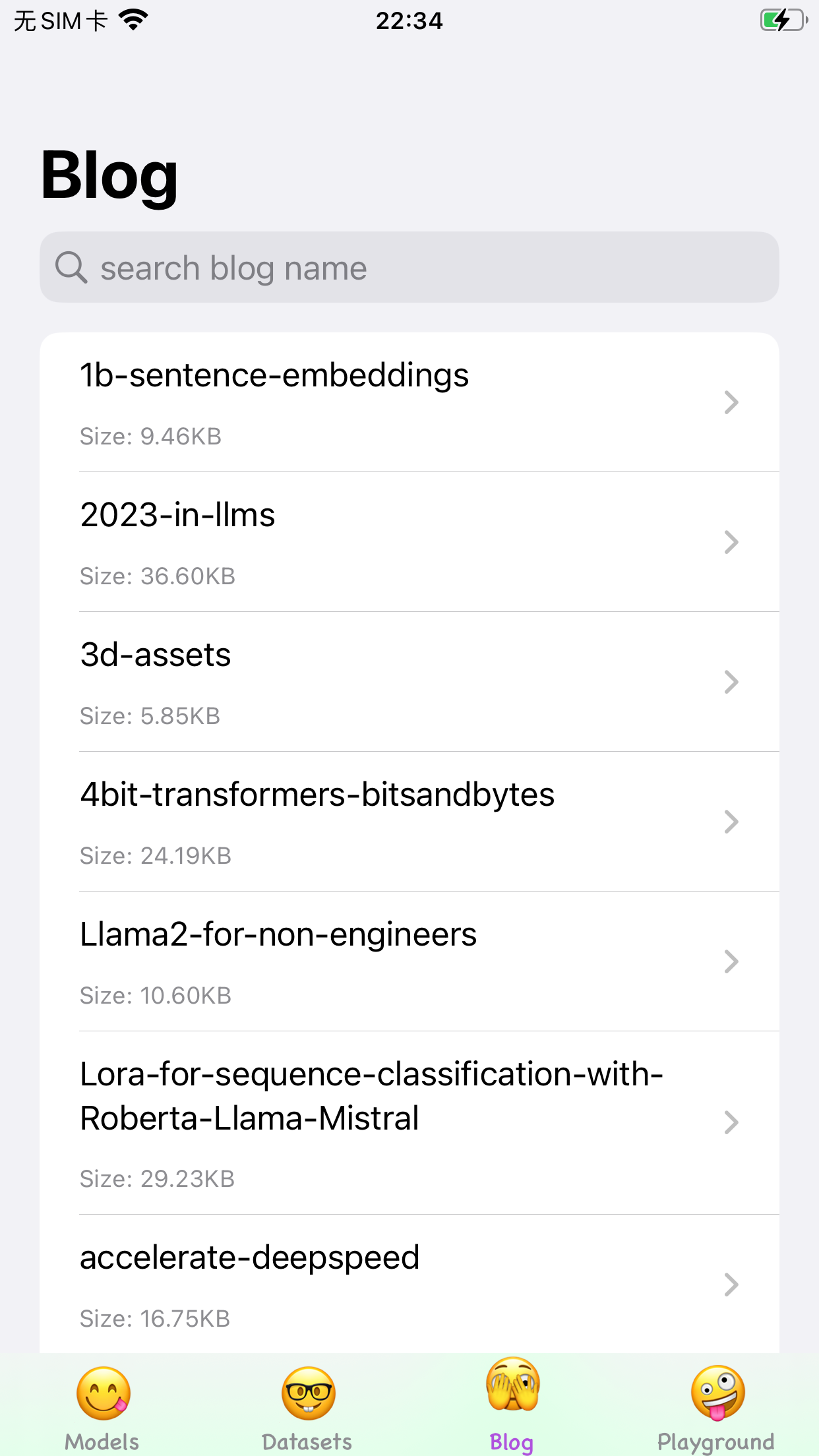Click the chevron next to 3d-assets
The image size is (819, 1456).
(x=731, y=682)
